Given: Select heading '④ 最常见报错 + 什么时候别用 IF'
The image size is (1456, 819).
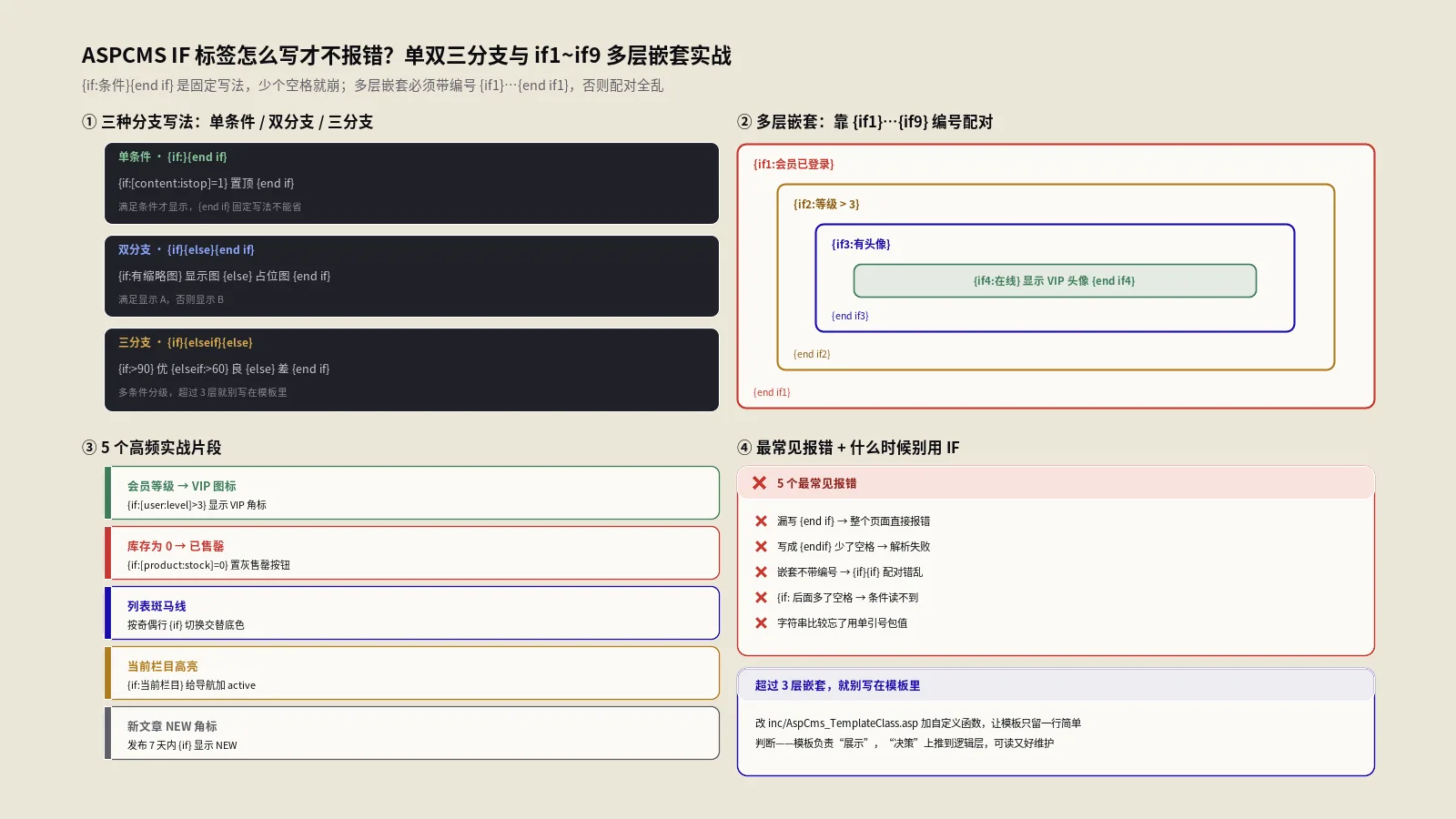Looking at the screenshot, I should click(848, 448).
